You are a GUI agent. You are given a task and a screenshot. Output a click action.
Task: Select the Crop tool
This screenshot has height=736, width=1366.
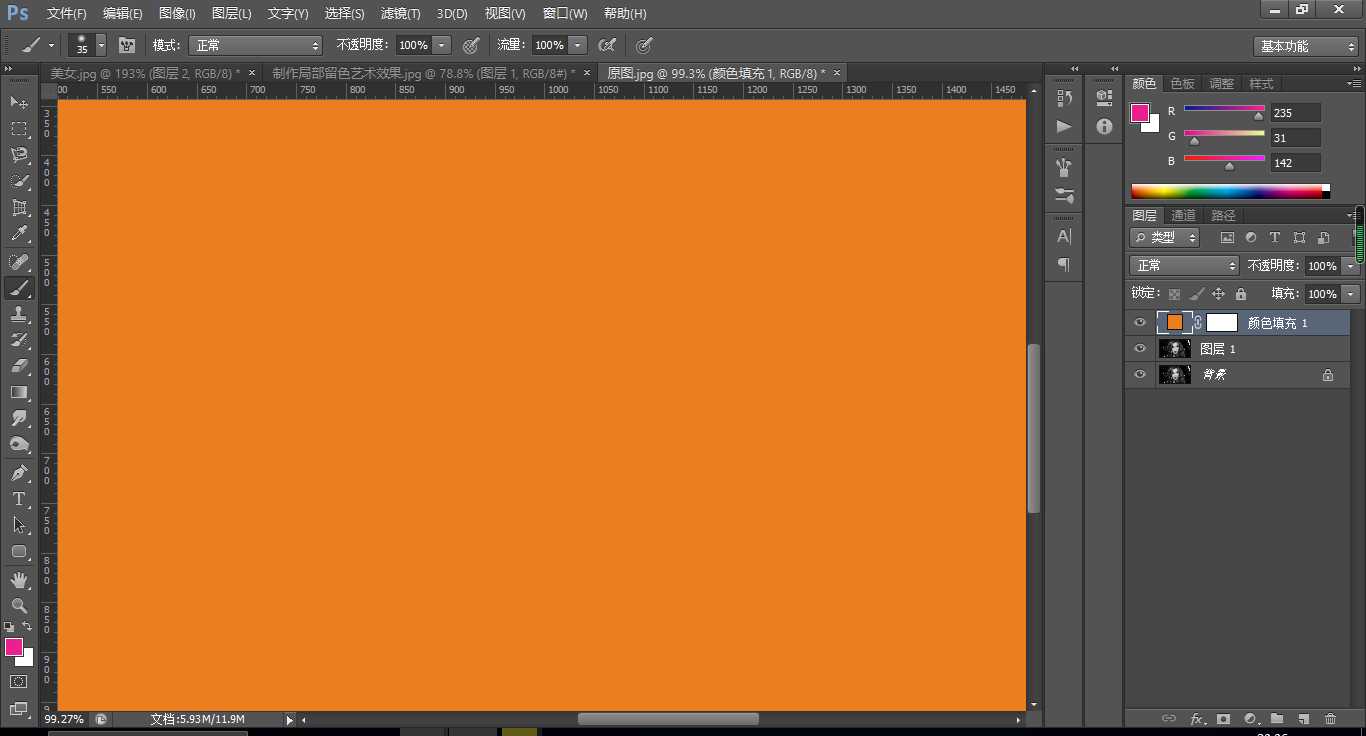(x=19, y=208)
